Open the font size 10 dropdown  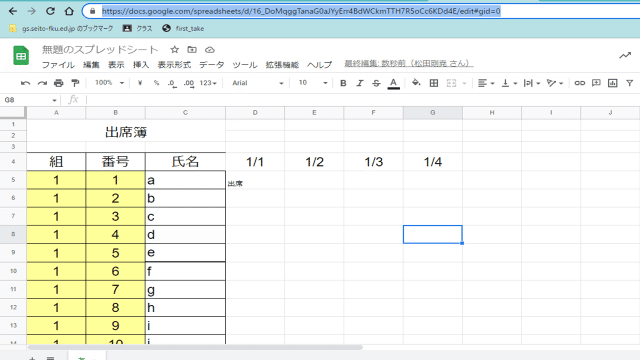[x=313, y=83]
